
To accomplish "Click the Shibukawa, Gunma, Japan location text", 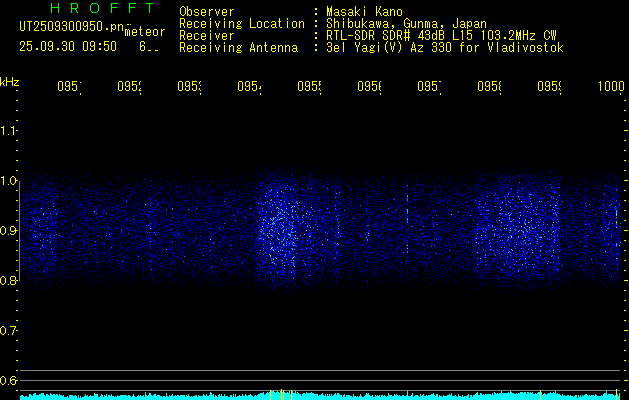I will pyautogui.click(x=406, y=23).
